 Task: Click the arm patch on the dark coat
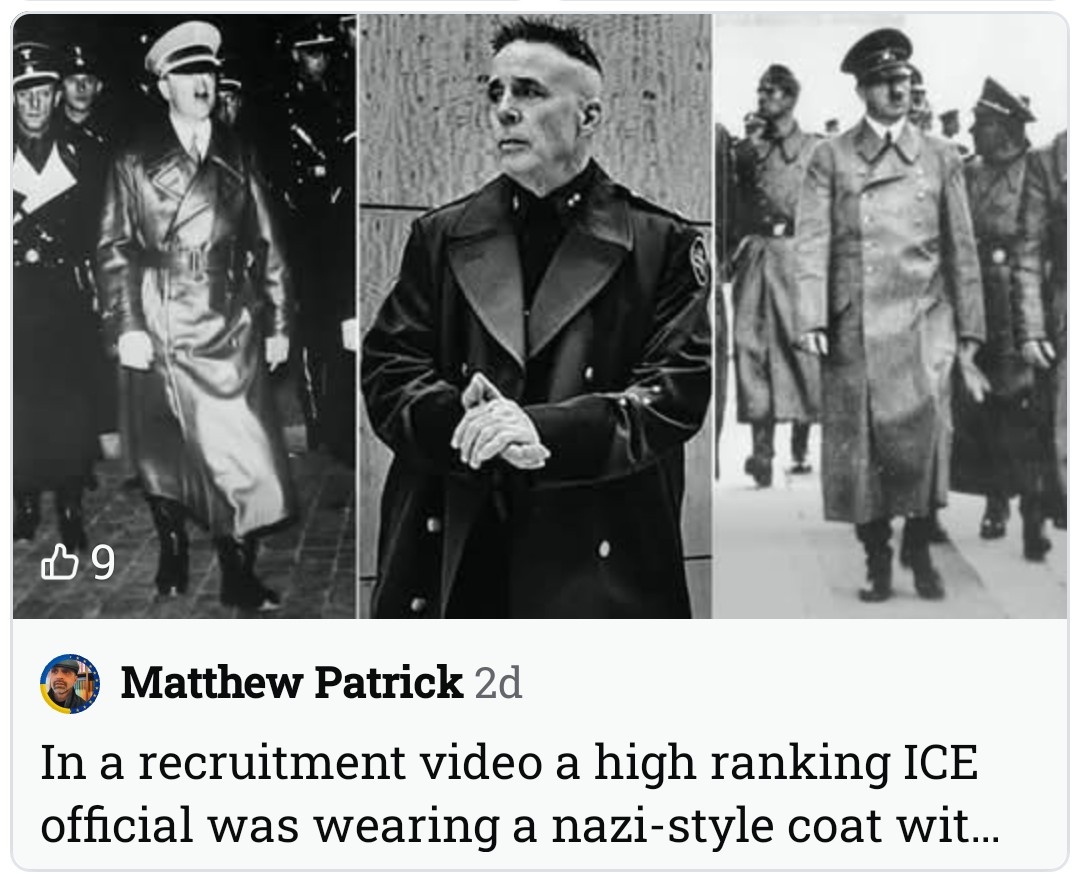tap(698, 261)
